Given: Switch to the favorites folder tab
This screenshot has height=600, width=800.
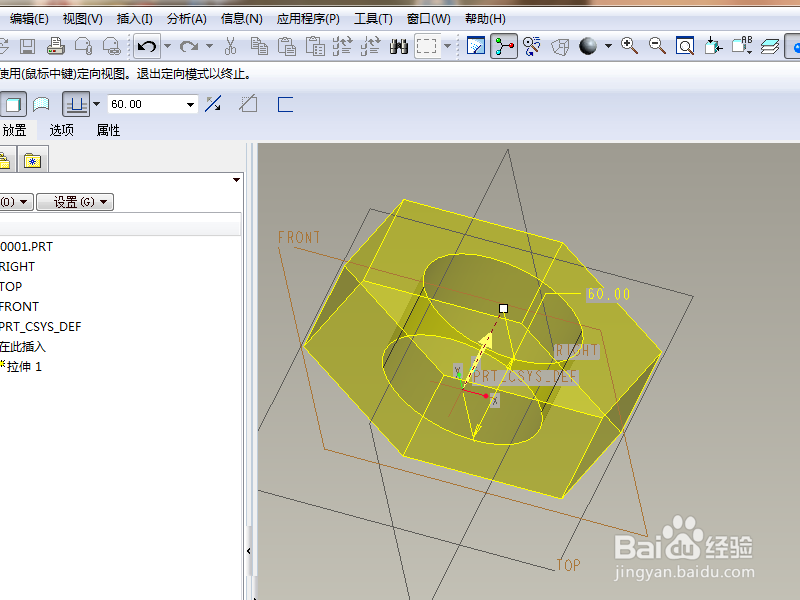Looking at the screenshot, I should click(x=33, y=161).
